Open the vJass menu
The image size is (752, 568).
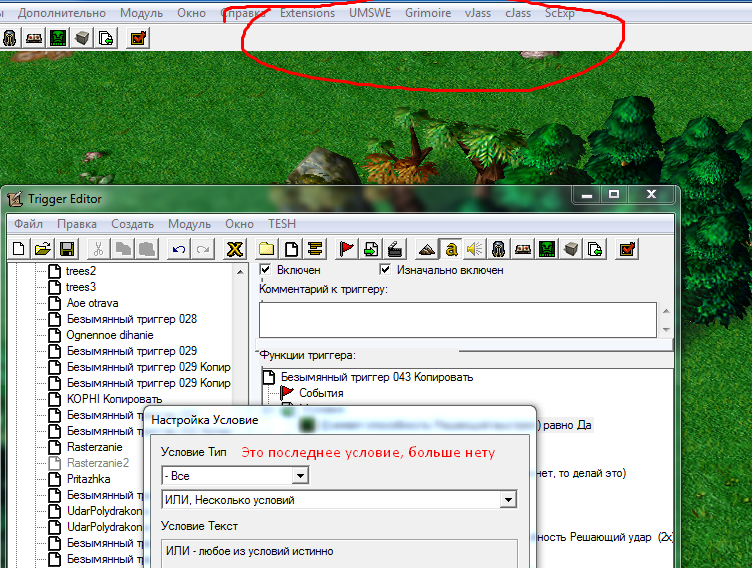pos(478,13)
